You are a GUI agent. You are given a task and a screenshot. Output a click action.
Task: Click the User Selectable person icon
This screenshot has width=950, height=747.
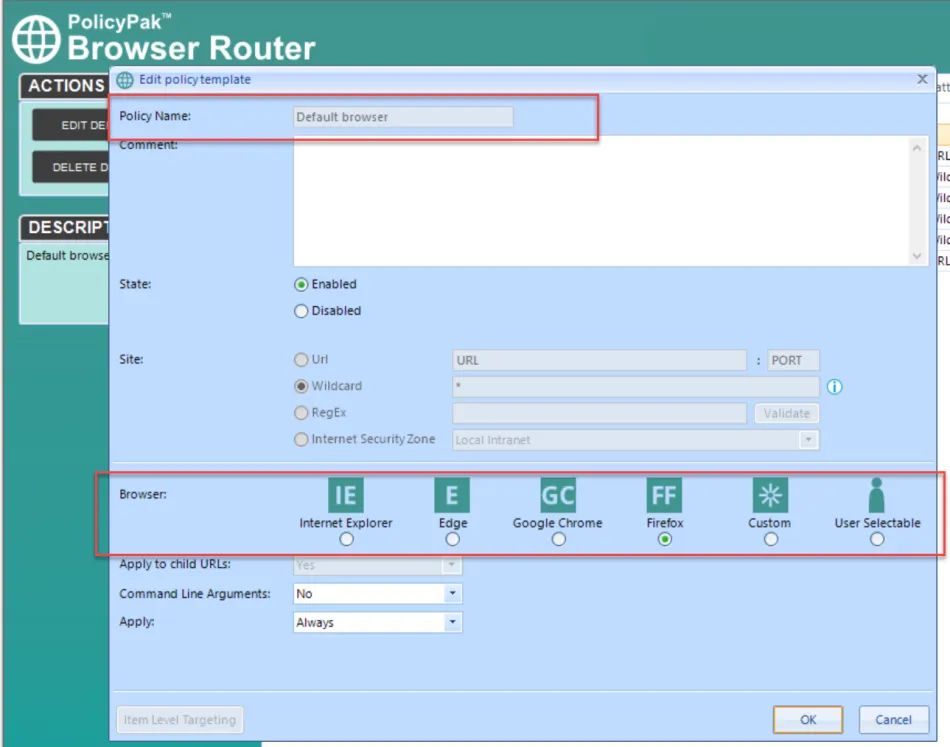pos(877,495)
